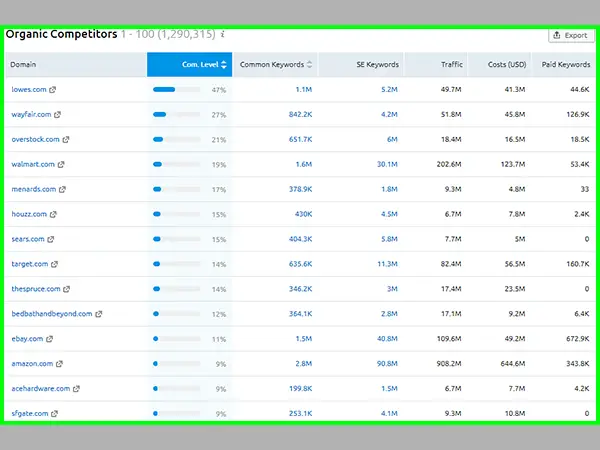Image resolution: width=600 pixels, height=450 pixels.
Task: Open houzz.com external link icon
Action: click(53, 214)
